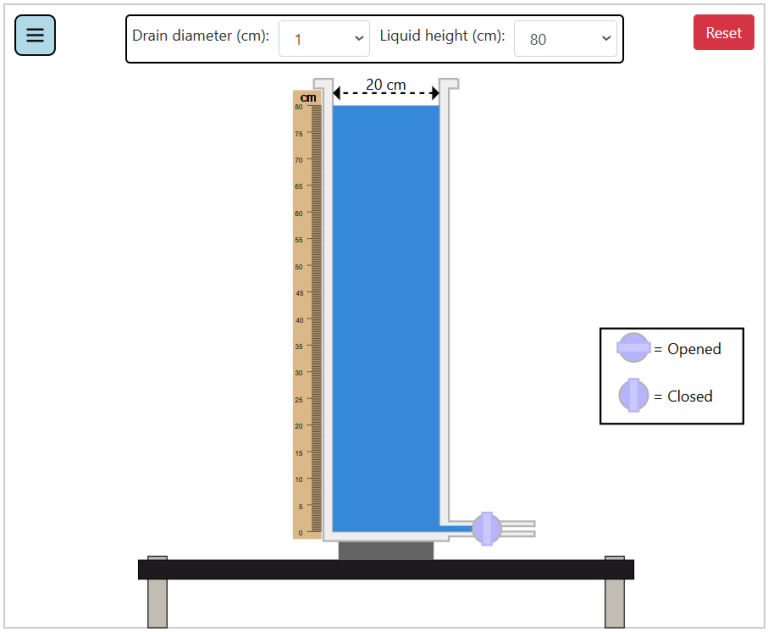Click the 40 cm mark on ruler
The image size is (768, 632).
click(299, 320)
